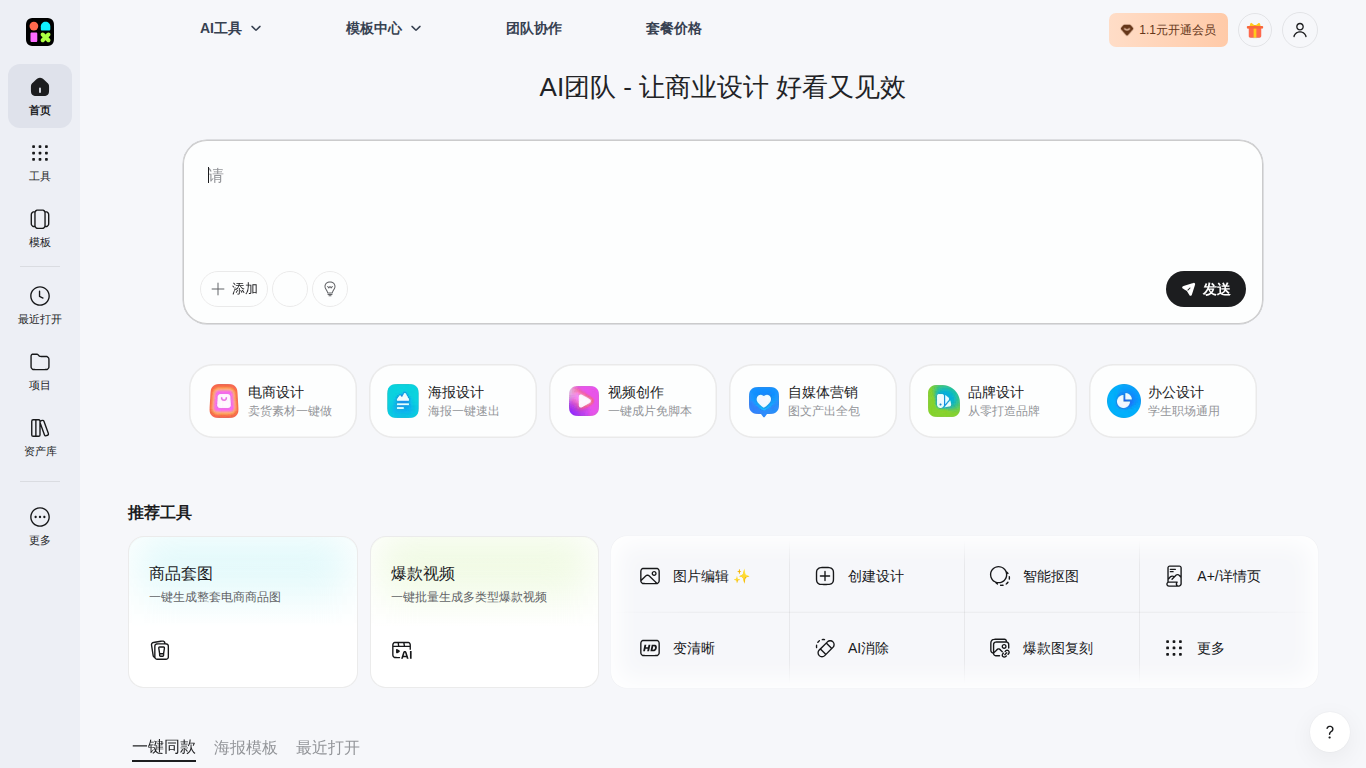The image size is (1366, 768).
Task: Click 更多 in the recommended tools grid
Action: [1195, 648]
